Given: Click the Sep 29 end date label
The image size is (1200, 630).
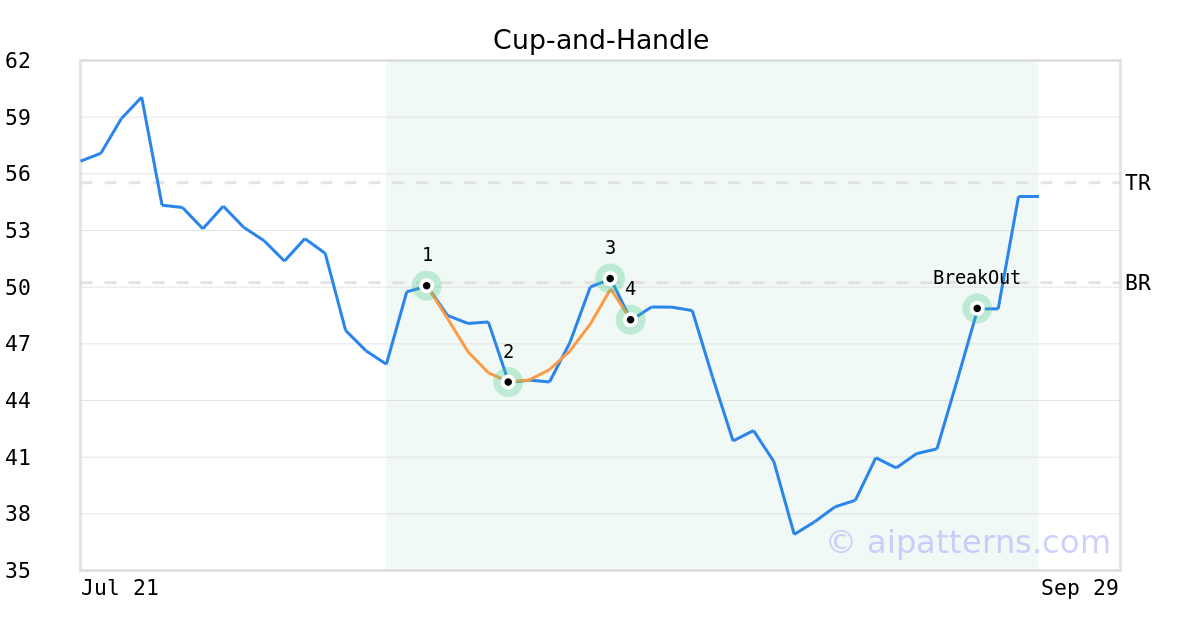Looking at the screenshot, I should pos(1080,588).
